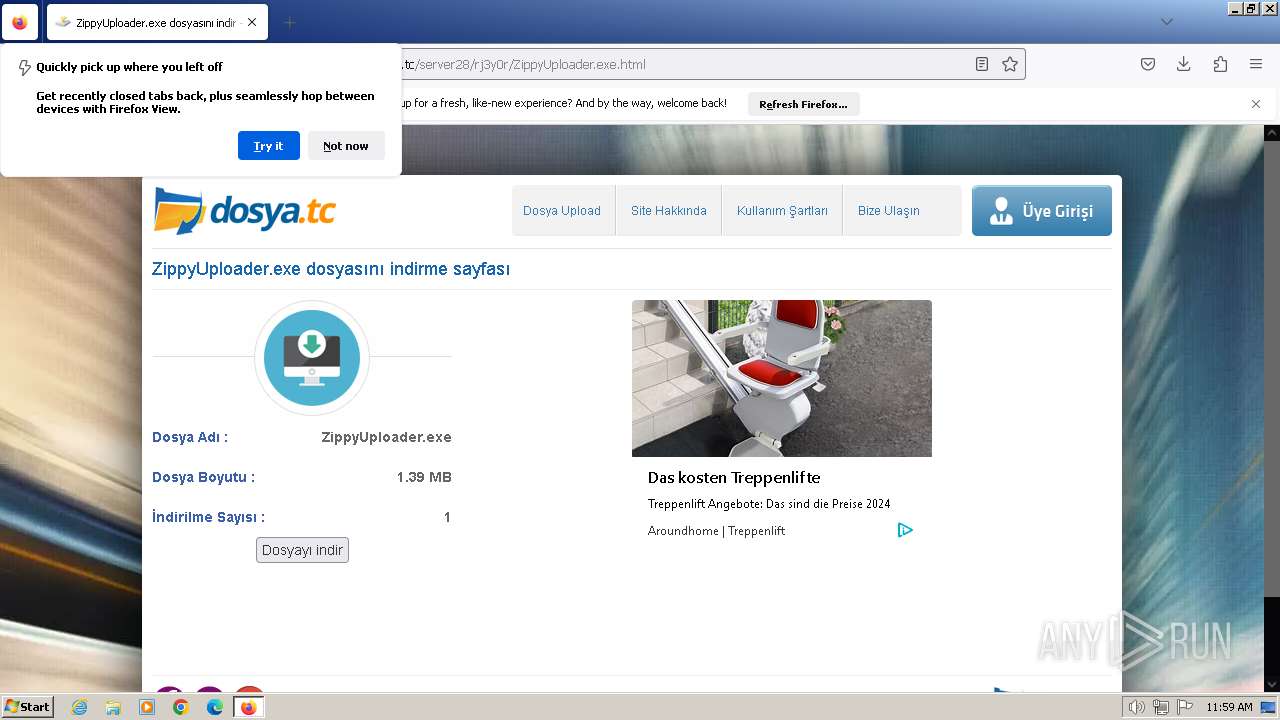Click the ZippyUploader.exe file name text
Image resolution: width=1280 pixels, height=720 pixels.
[x=386, y=437]
